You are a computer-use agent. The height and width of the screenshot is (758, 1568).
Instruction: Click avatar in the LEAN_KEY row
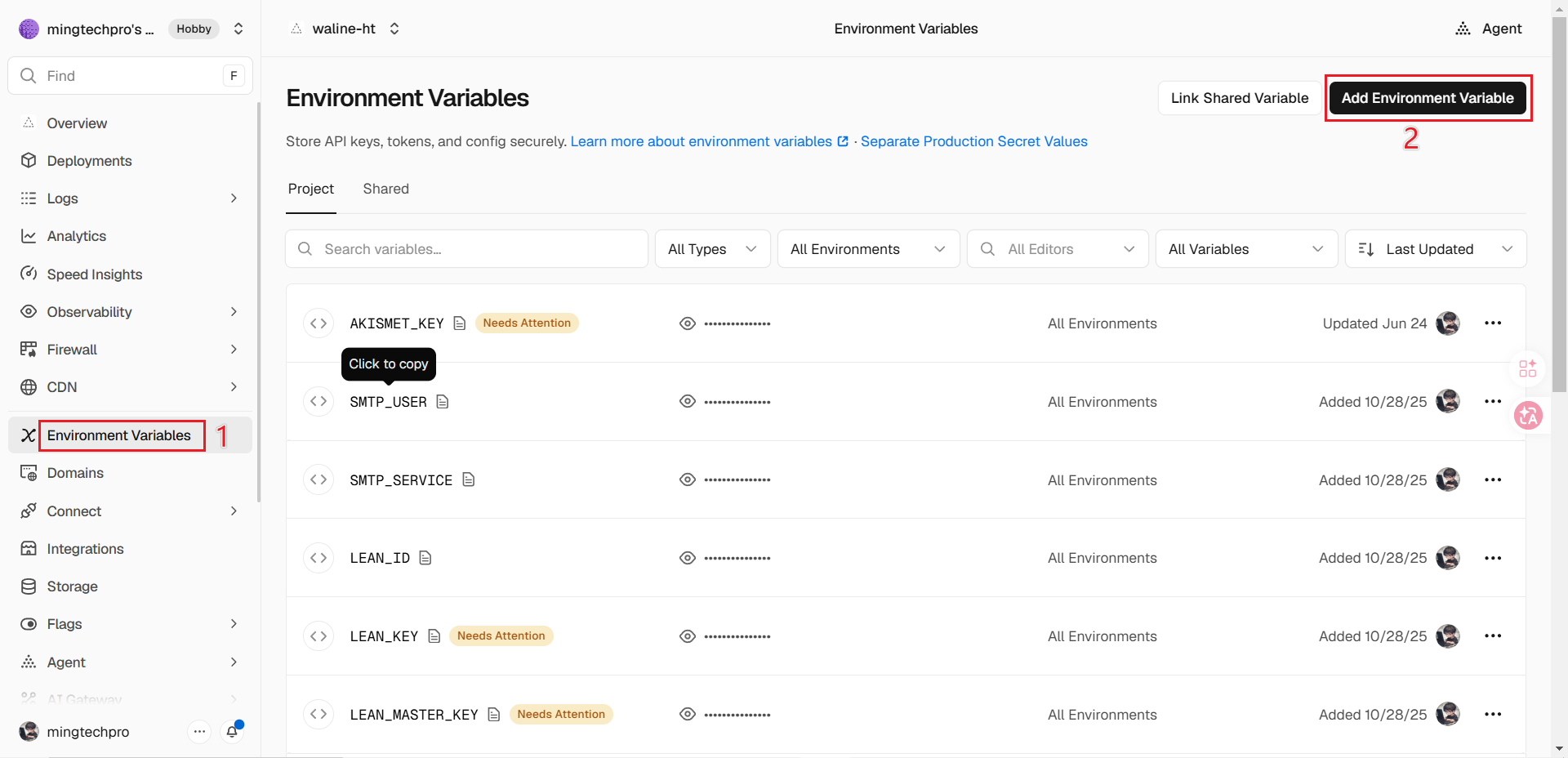tap(1448, 636)
